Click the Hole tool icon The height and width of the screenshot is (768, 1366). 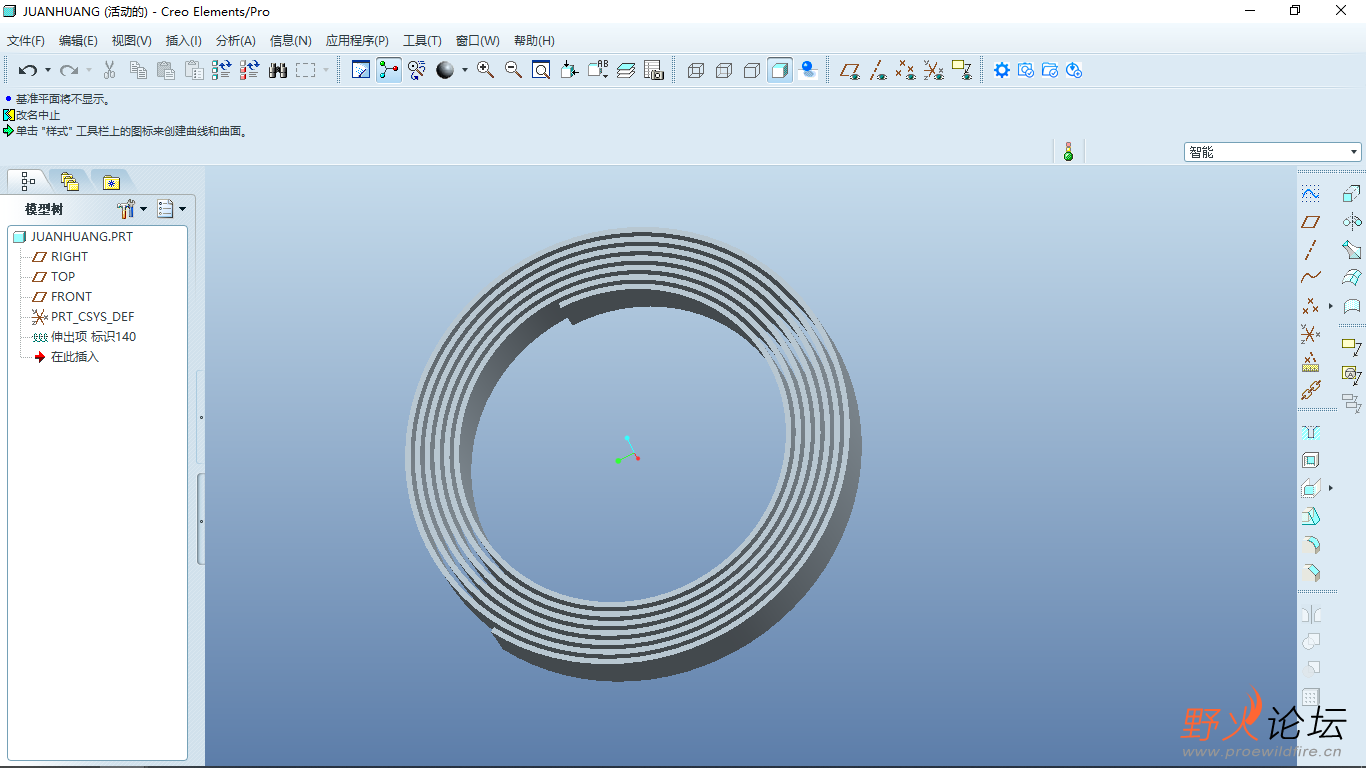coord(1310,432)
